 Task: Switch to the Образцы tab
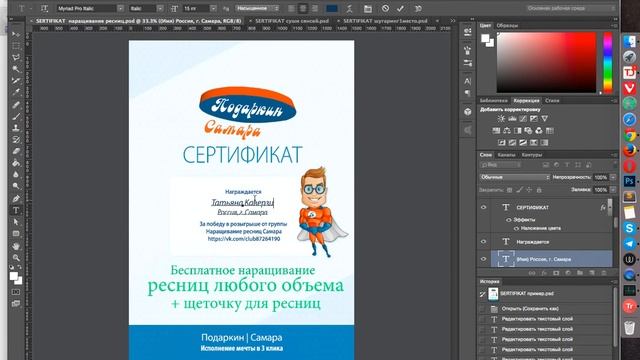(x=507, y=25)
